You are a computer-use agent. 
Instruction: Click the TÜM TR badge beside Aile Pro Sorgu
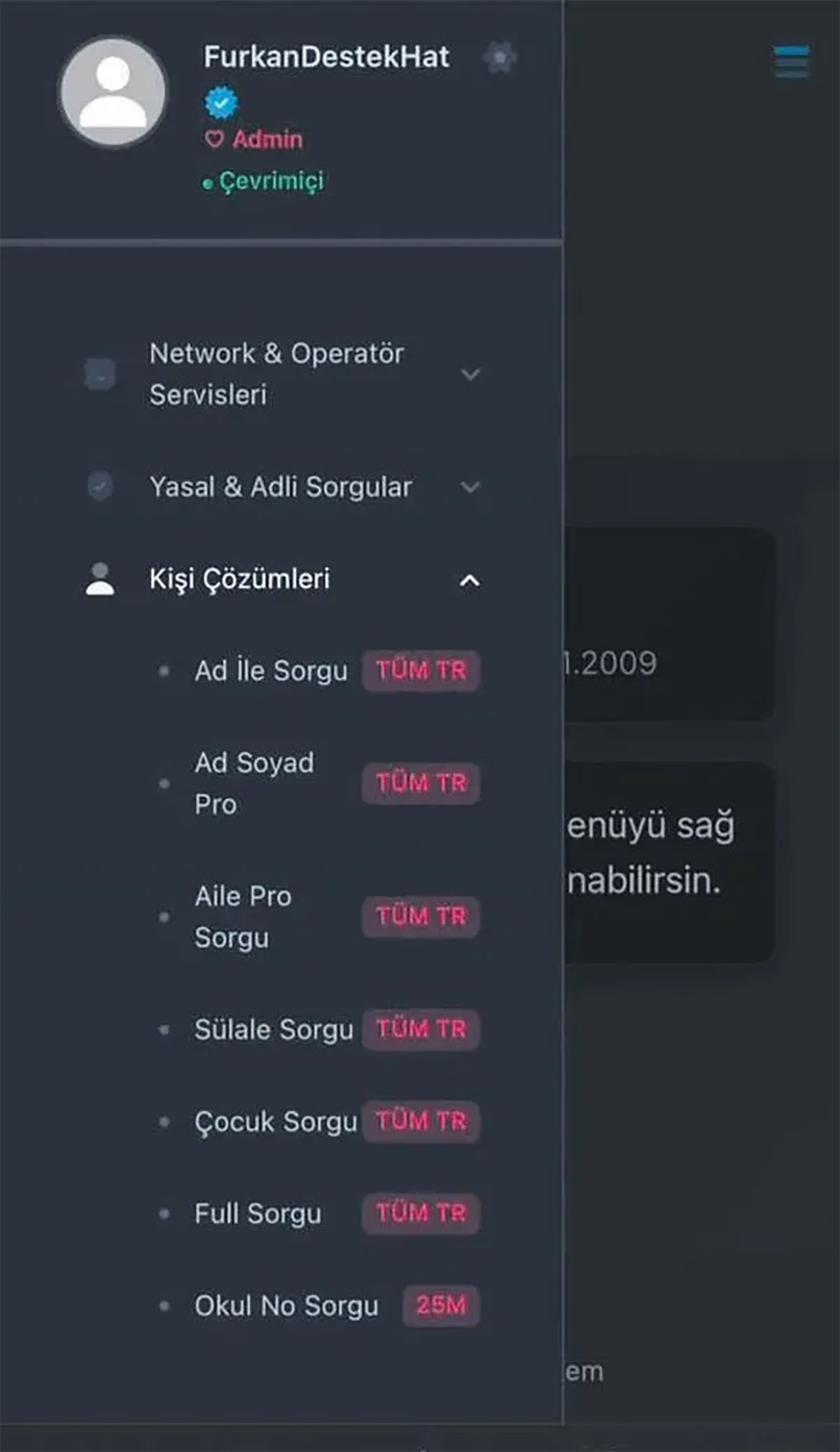(421, 916)
